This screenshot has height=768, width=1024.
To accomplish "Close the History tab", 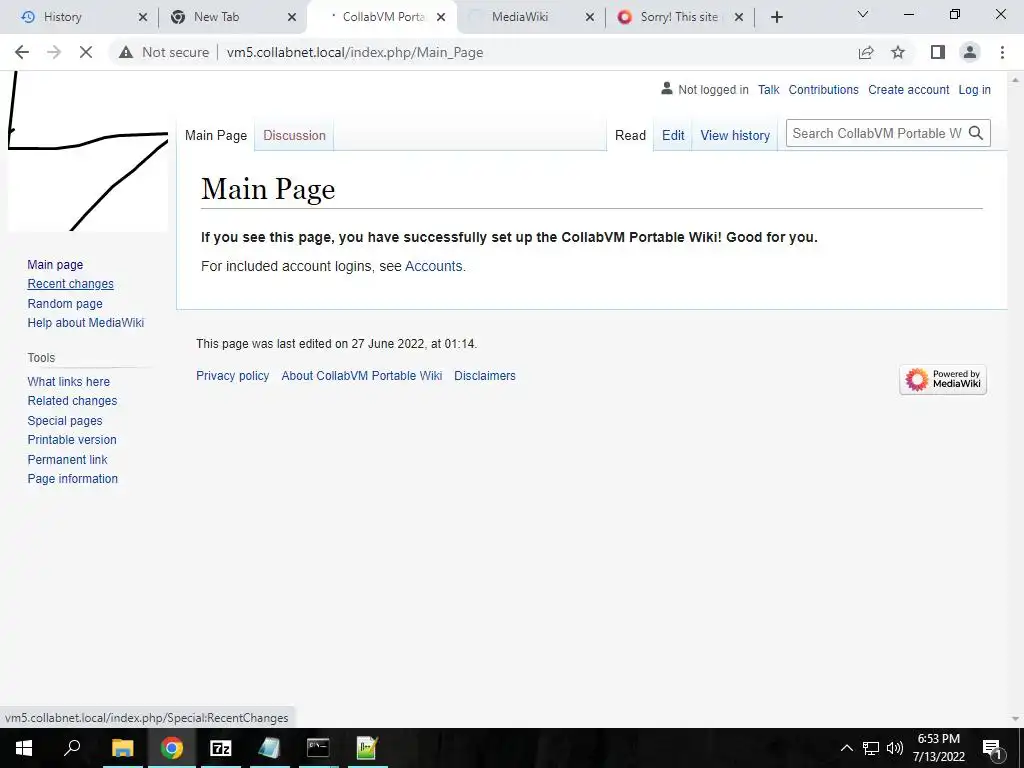I will [143, 17].
